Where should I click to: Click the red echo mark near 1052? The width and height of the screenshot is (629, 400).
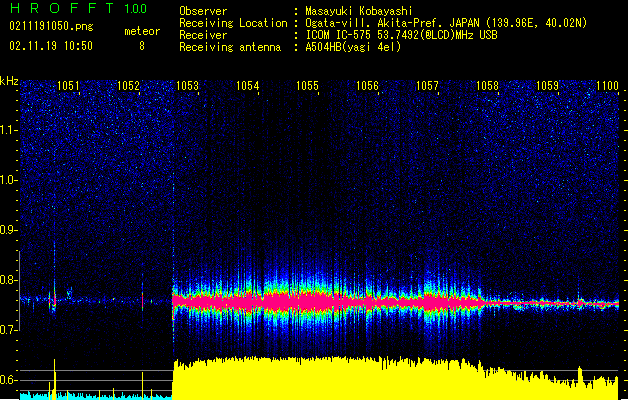click(142, 300)
